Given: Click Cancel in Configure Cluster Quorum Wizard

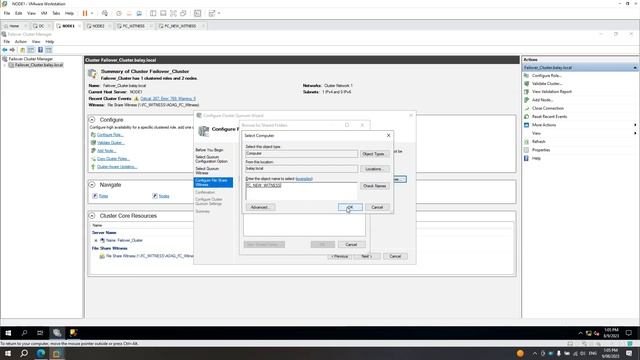Looking at the screenshot, I should 395,256.
